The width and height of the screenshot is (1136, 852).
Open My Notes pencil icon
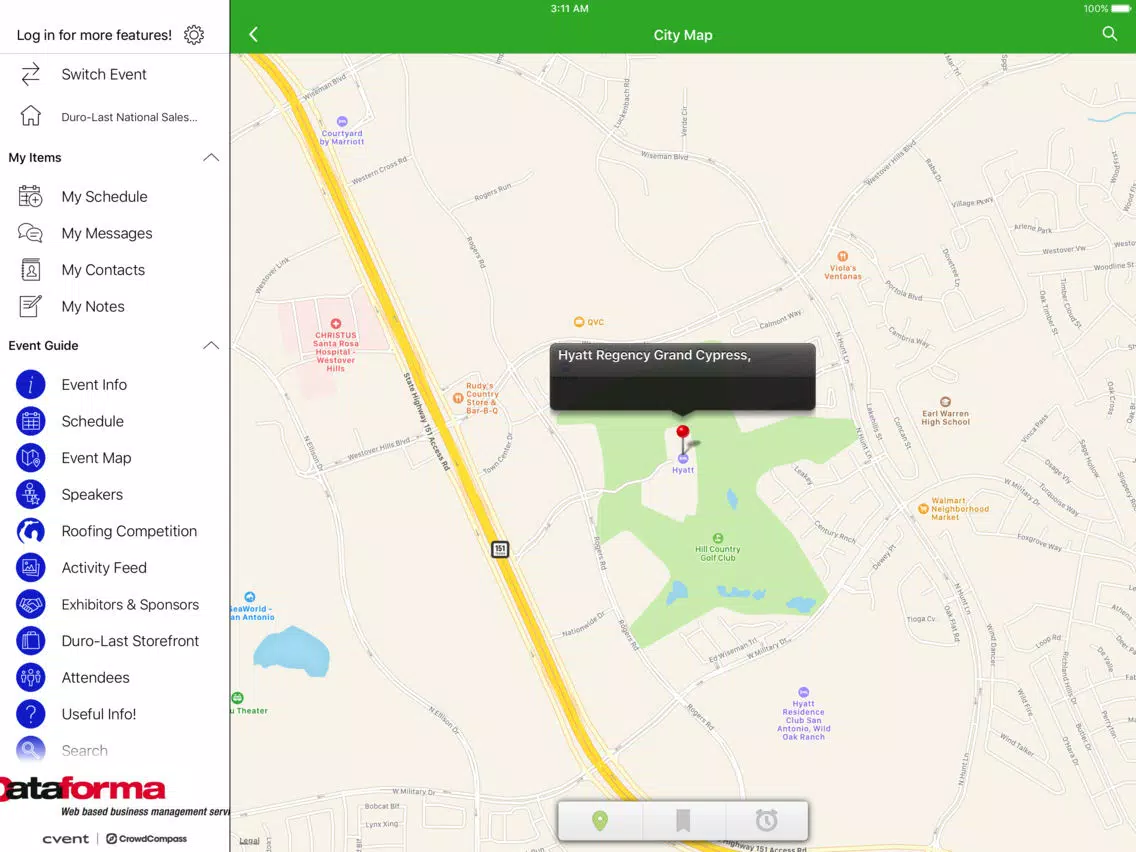point(30,306)
